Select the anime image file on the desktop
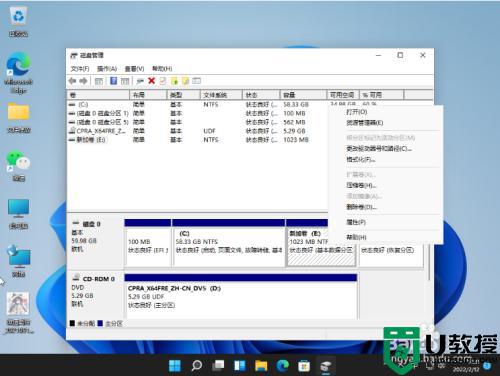The height and width of the screenshot is (376, 500). [x=19, y=313]
